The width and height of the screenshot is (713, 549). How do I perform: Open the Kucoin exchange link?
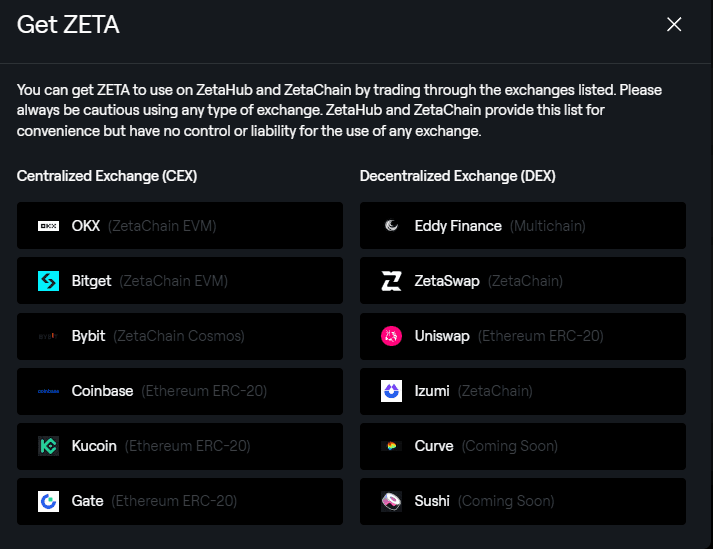tap(180, 446)
